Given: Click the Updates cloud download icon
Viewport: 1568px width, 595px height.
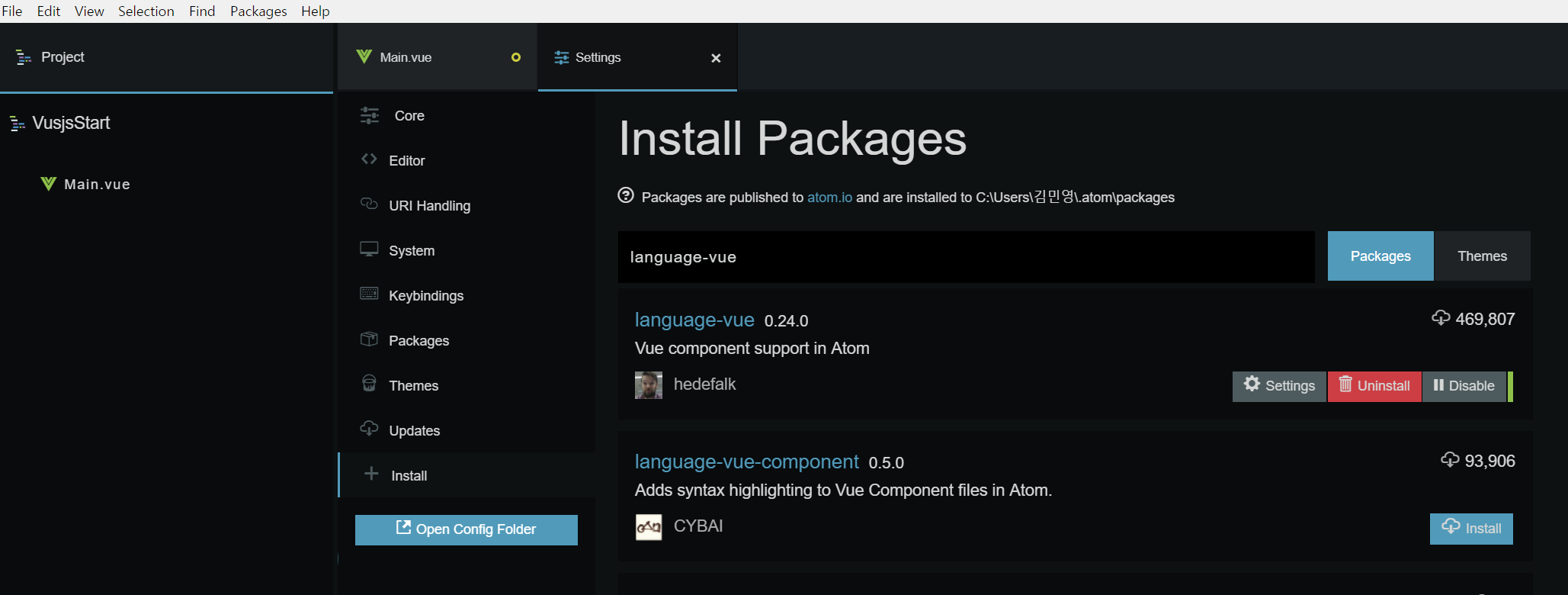Looking at the screenshot, I should point(369,428).
